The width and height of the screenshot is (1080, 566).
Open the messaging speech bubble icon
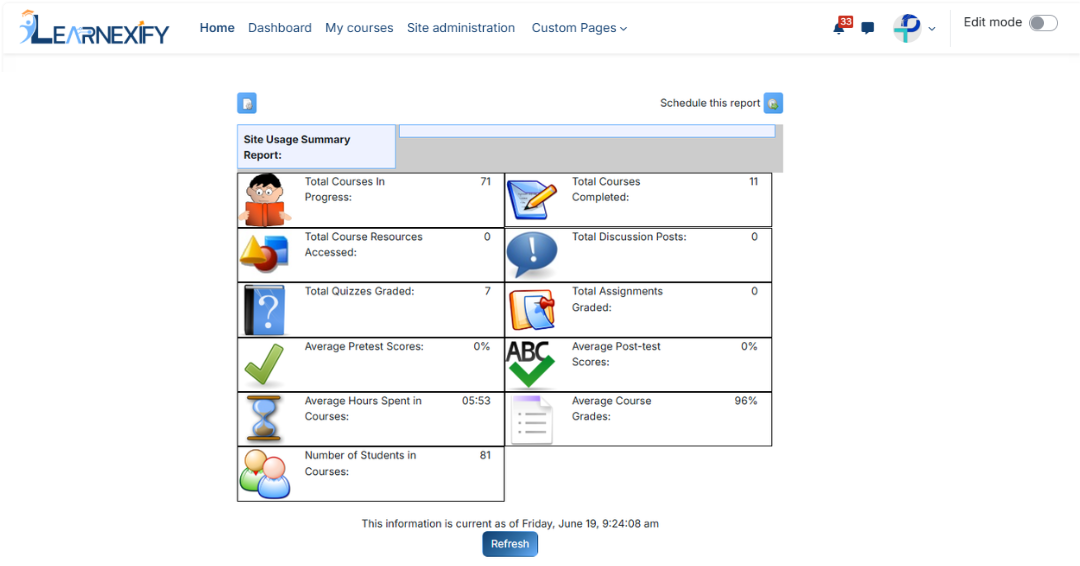[x=868, y=28]
